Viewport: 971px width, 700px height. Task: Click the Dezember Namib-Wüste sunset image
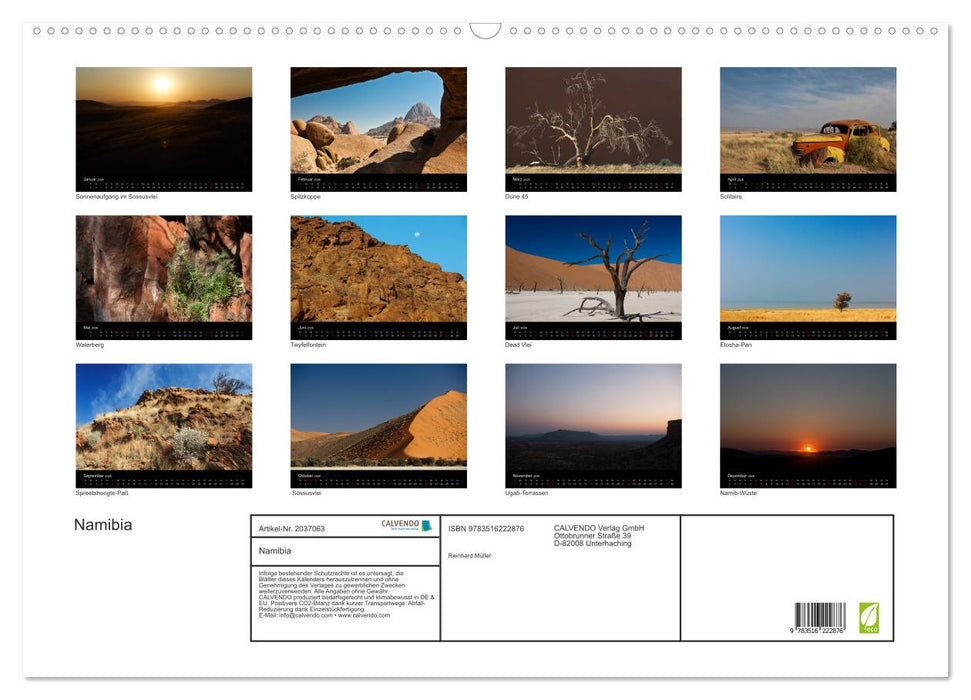click(807, 423)
